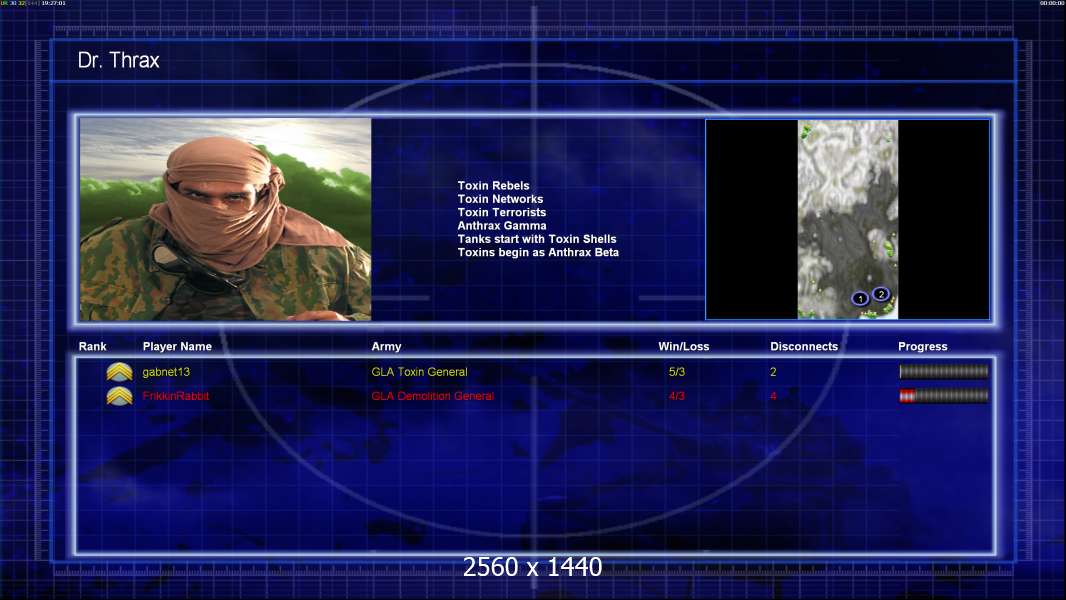Click the Anthrax Gamma line

502,226
